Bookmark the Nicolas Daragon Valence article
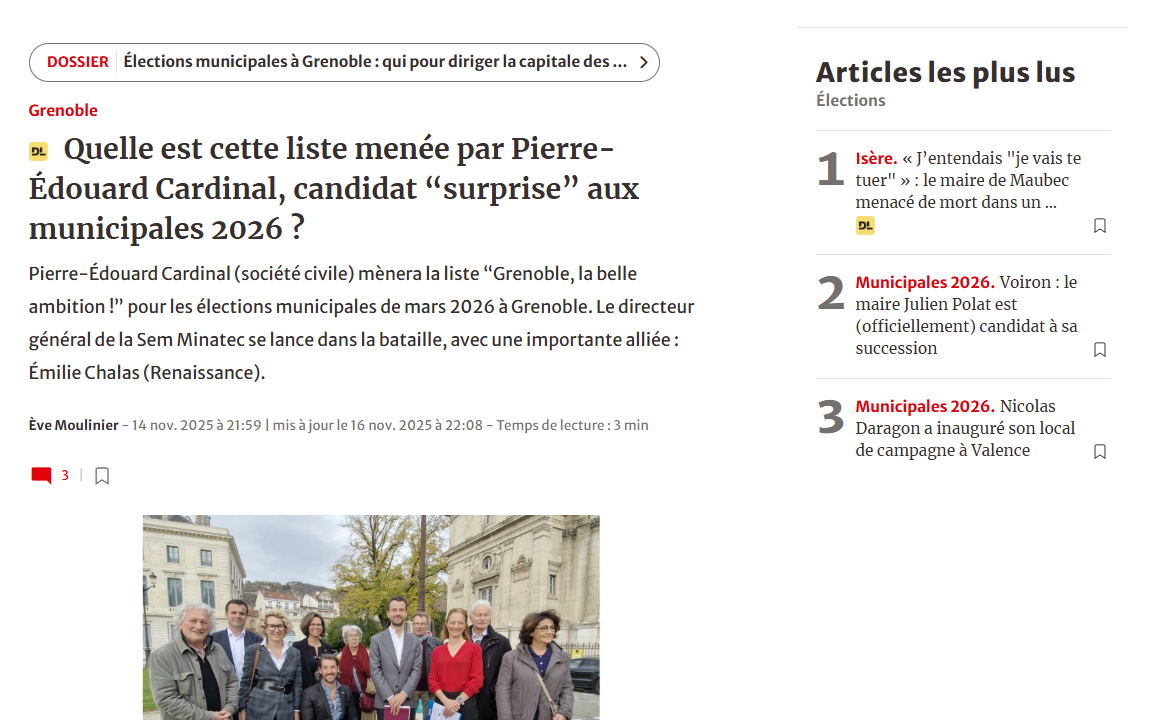1149x720 pixels. 1099,452
